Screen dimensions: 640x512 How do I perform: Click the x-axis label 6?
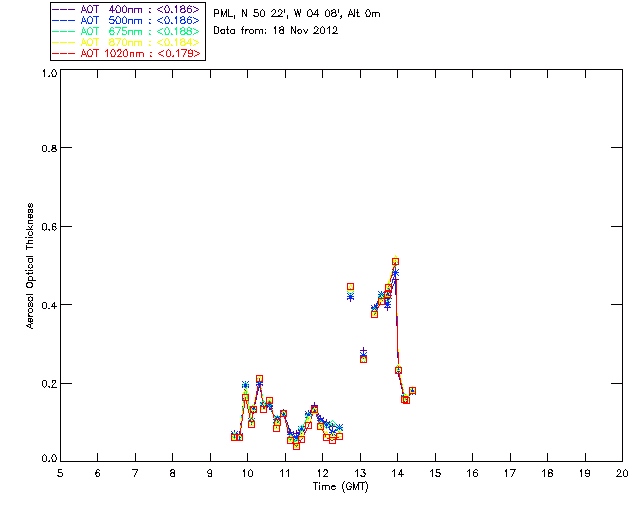pyautogui.click(x=98, y=473)
